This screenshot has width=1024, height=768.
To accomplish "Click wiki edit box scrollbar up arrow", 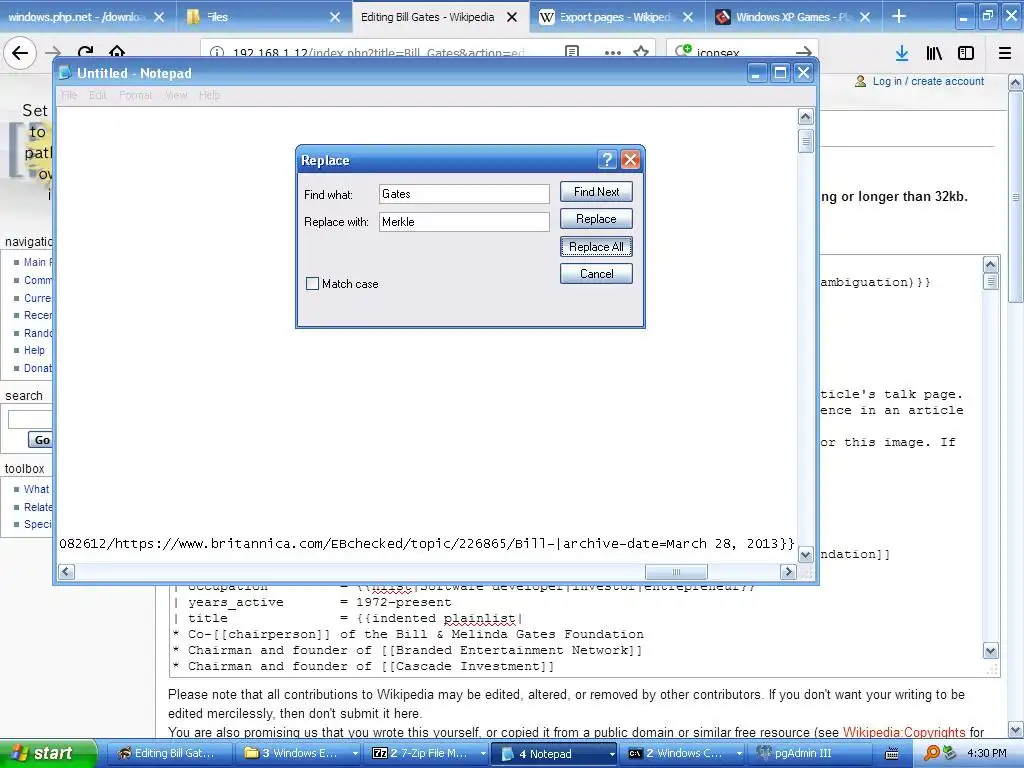I will (x=991, y=264).
